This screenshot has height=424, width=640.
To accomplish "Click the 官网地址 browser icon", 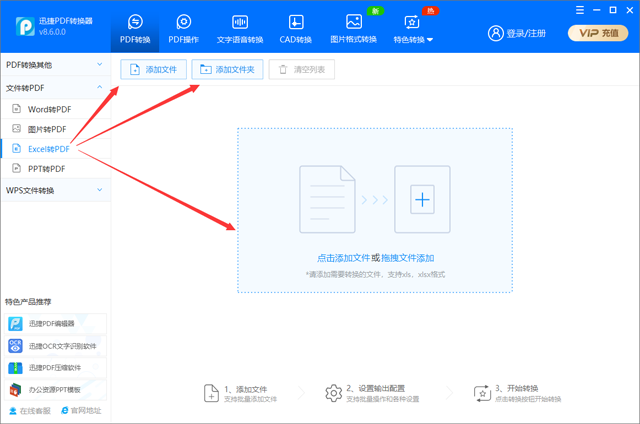I will tap(64, 410).
